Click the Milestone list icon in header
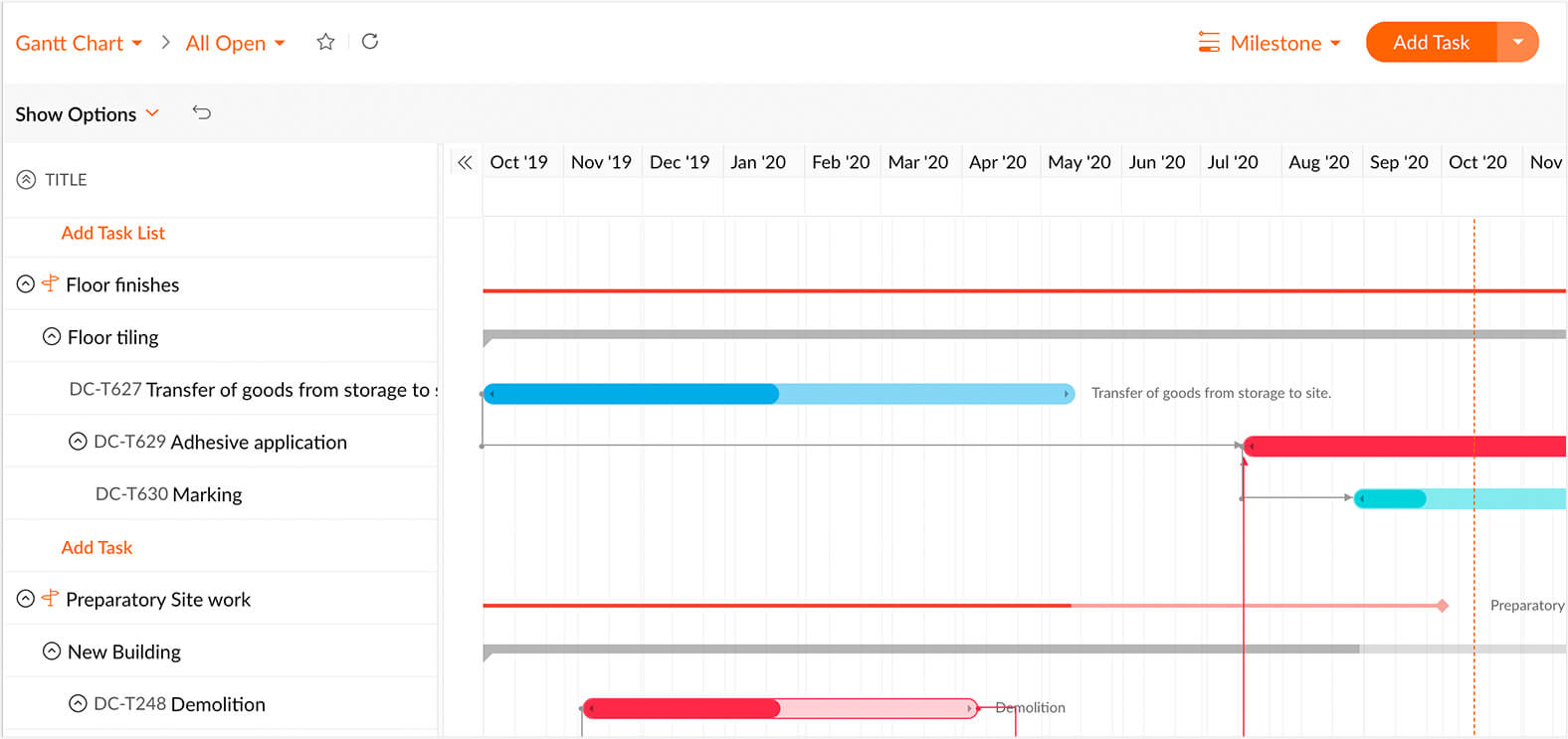 (x=1209, y=43)
